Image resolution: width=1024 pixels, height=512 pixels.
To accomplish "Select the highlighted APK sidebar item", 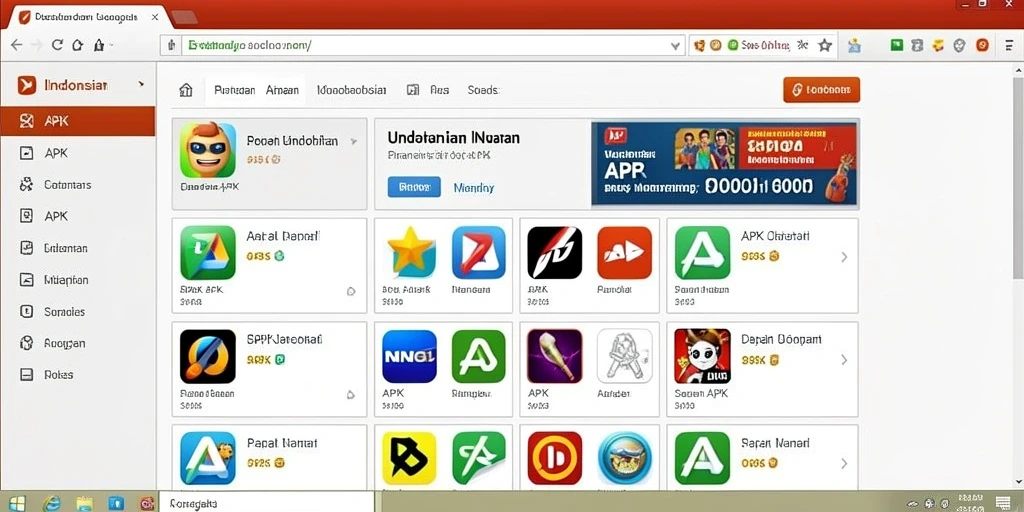I will 78,121.
